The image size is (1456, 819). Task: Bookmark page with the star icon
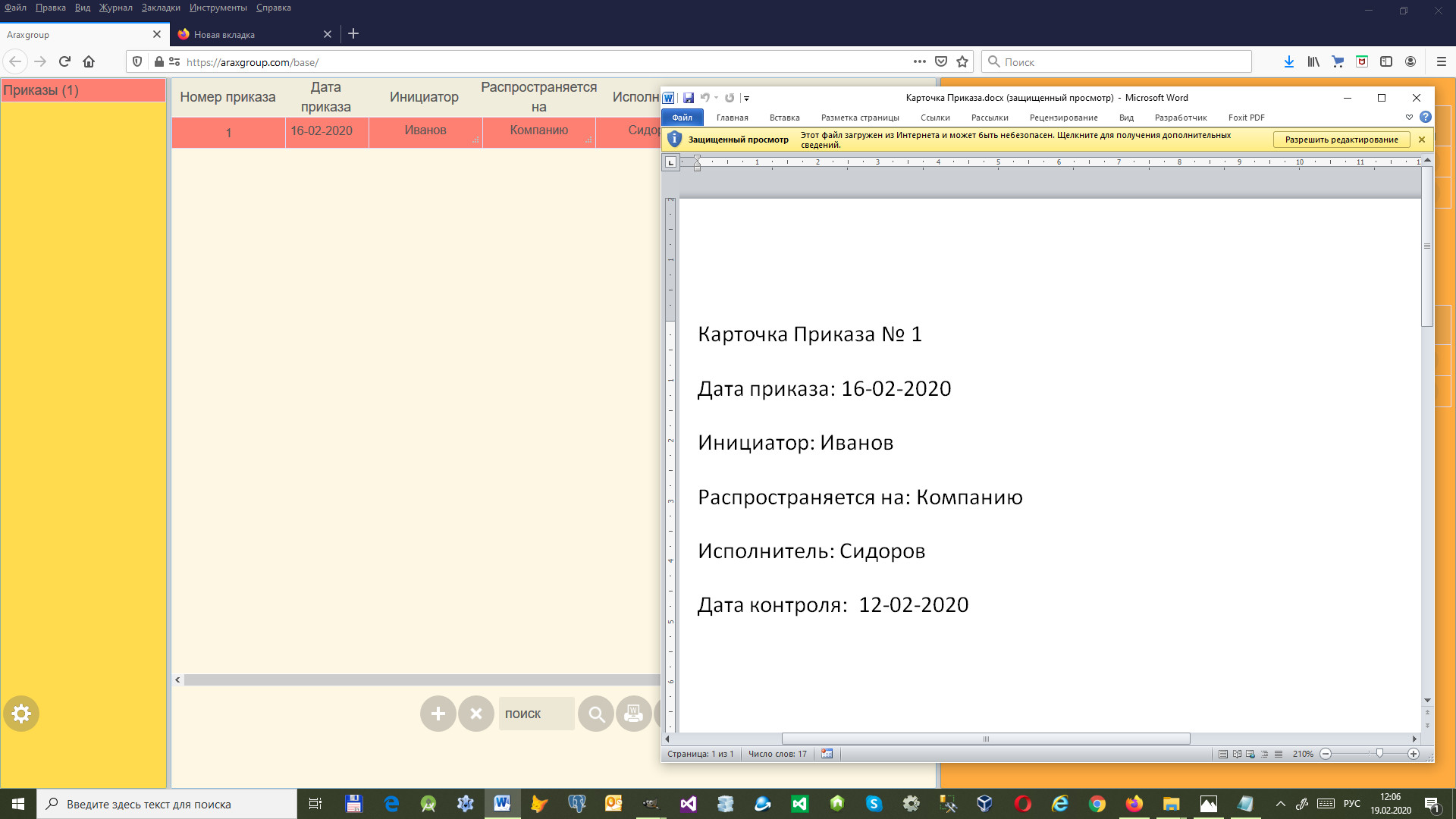962,62
